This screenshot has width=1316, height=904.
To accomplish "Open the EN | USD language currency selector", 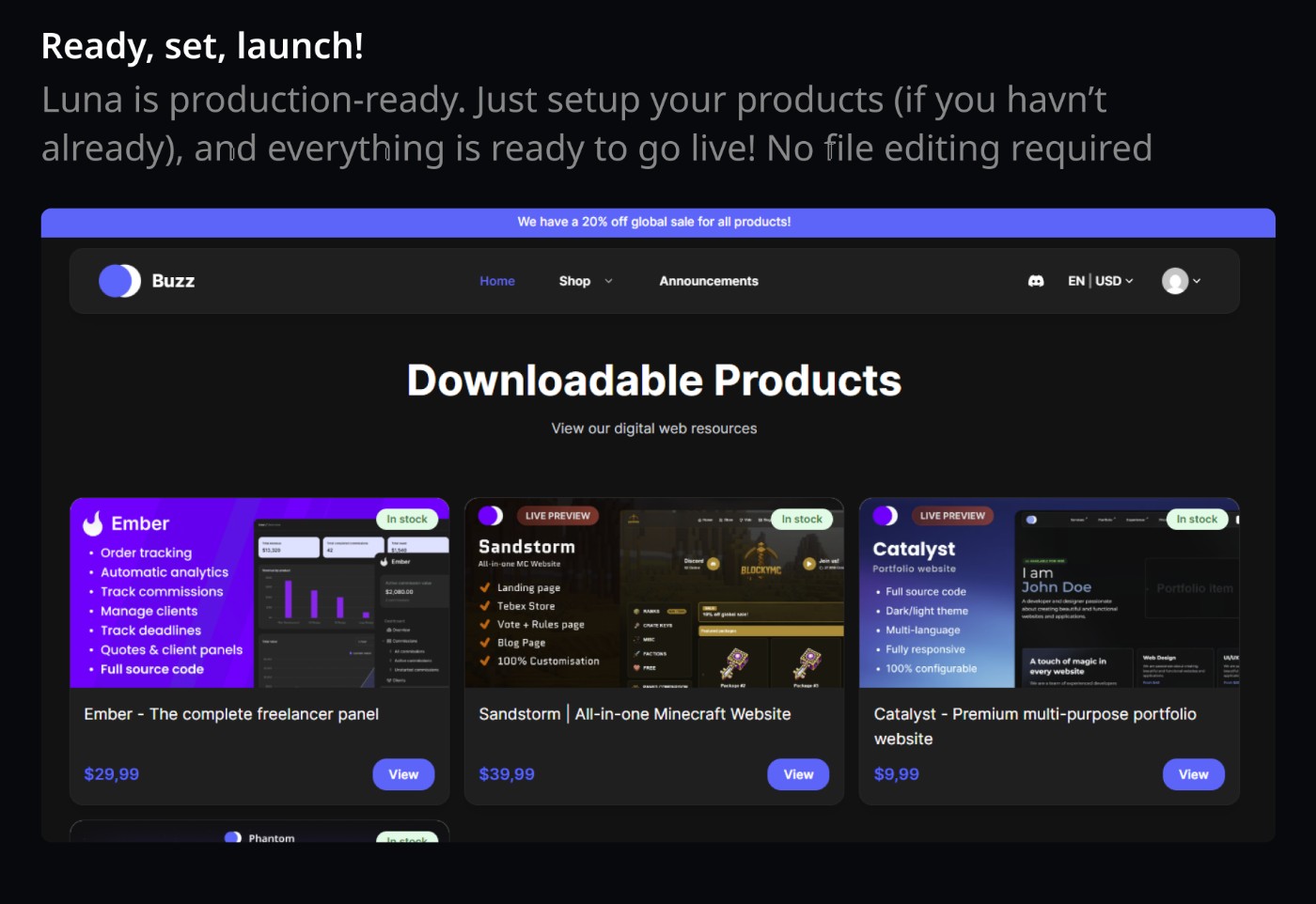I will (1100, 281).
